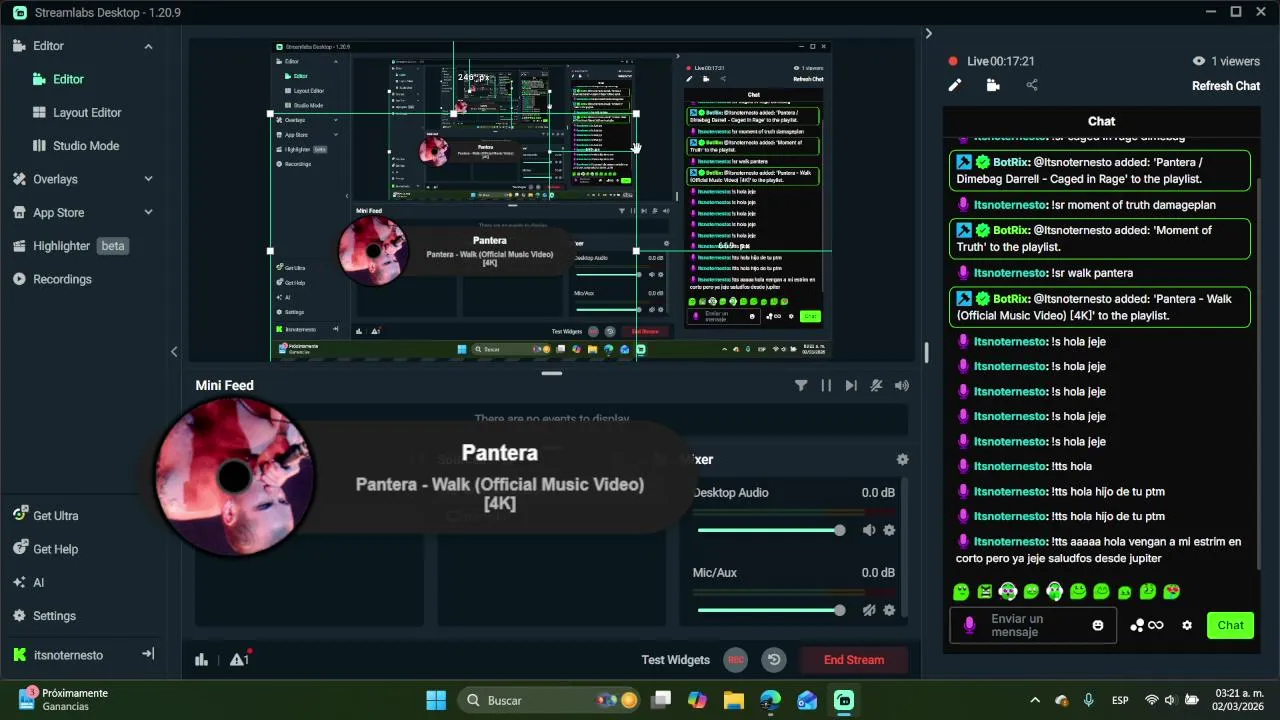Click the heart-eyes emote
This screenshot has width=1280, height=720.
[1172, 592]
